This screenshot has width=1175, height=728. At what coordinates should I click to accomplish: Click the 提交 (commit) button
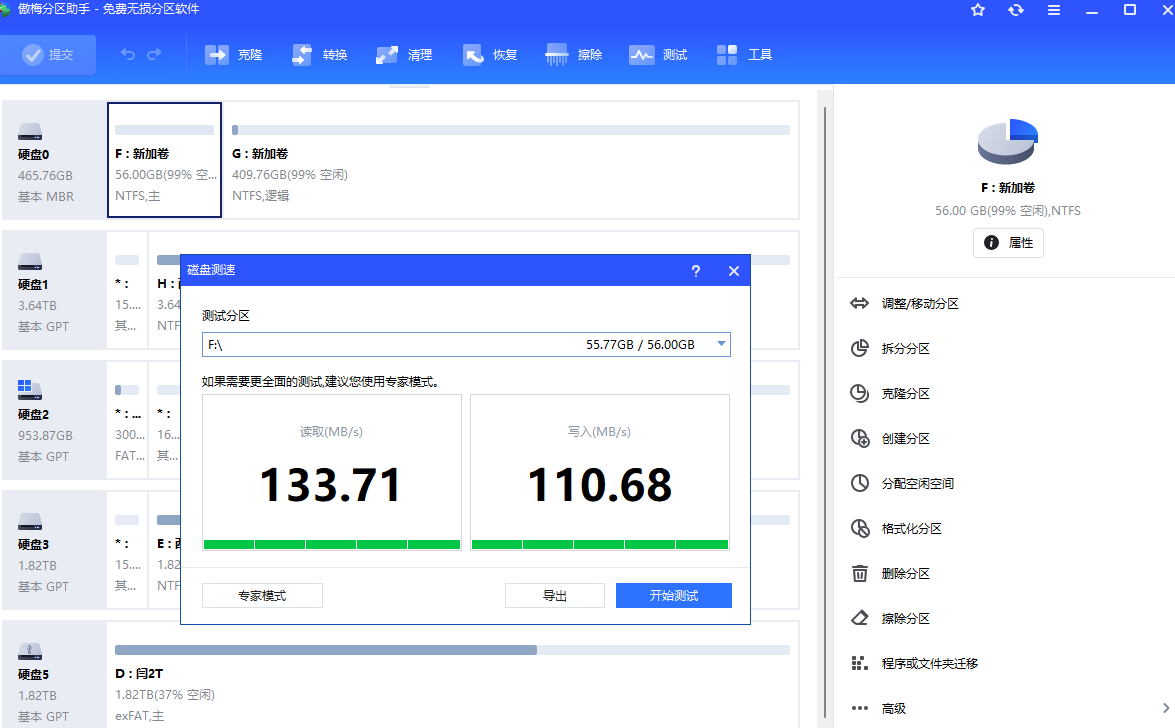point(48,55)
